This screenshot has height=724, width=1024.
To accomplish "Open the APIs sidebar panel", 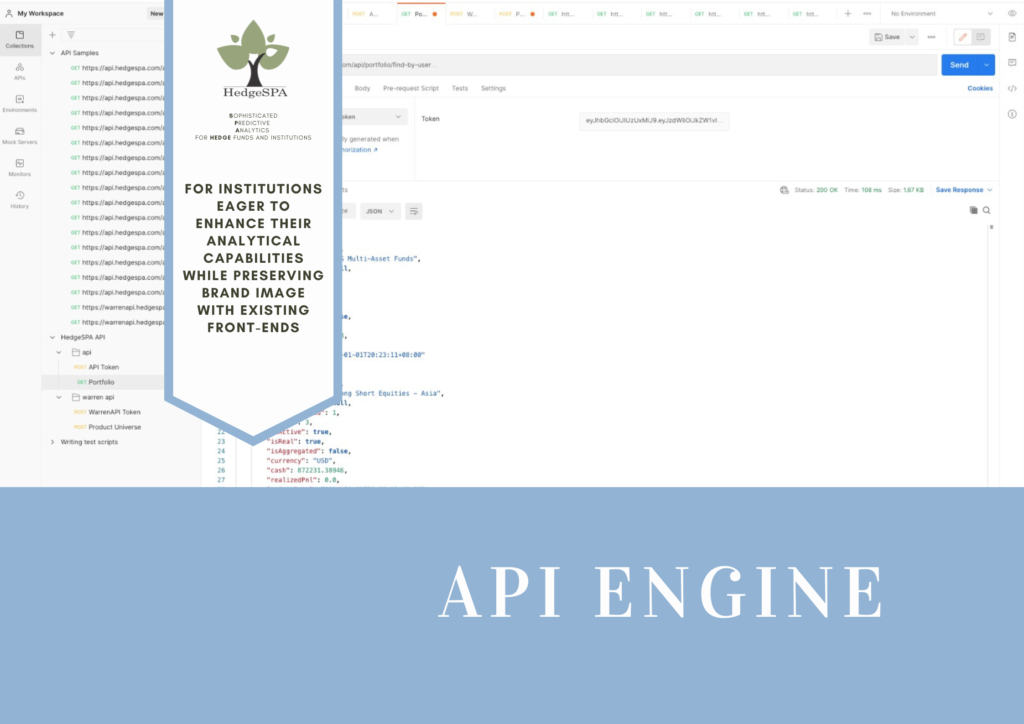I will pos(19,70).
